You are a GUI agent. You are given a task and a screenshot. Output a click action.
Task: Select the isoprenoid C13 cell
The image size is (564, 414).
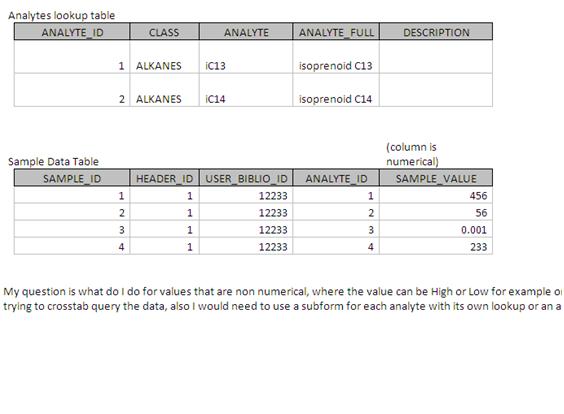[x=336, y=57]
